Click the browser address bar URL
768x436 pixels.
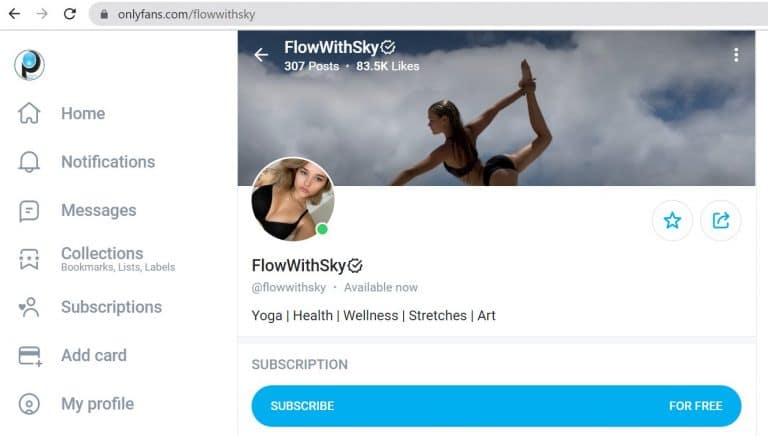(x=186, y=14)
